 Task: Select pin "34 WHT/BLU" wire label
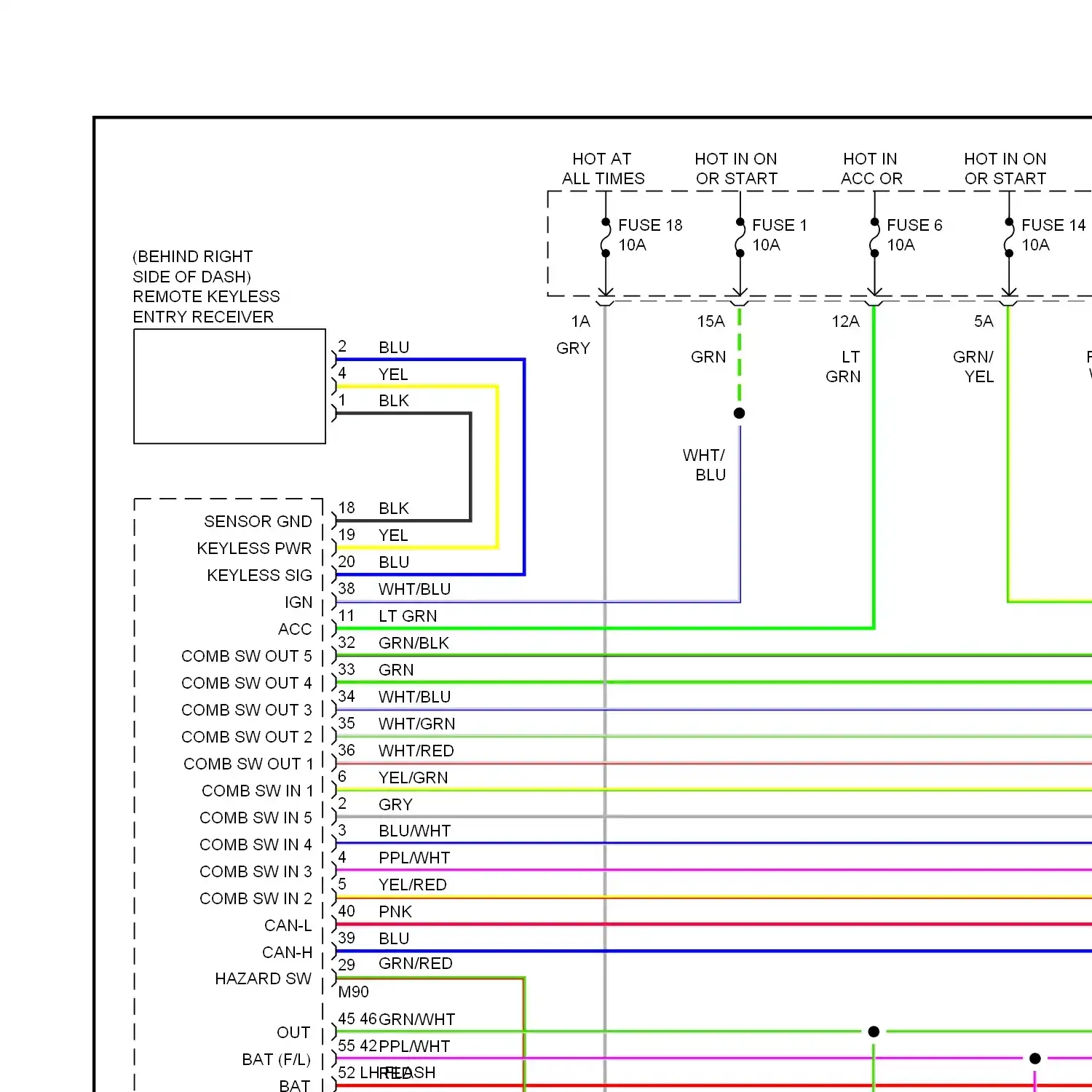[x=395, y=697]
